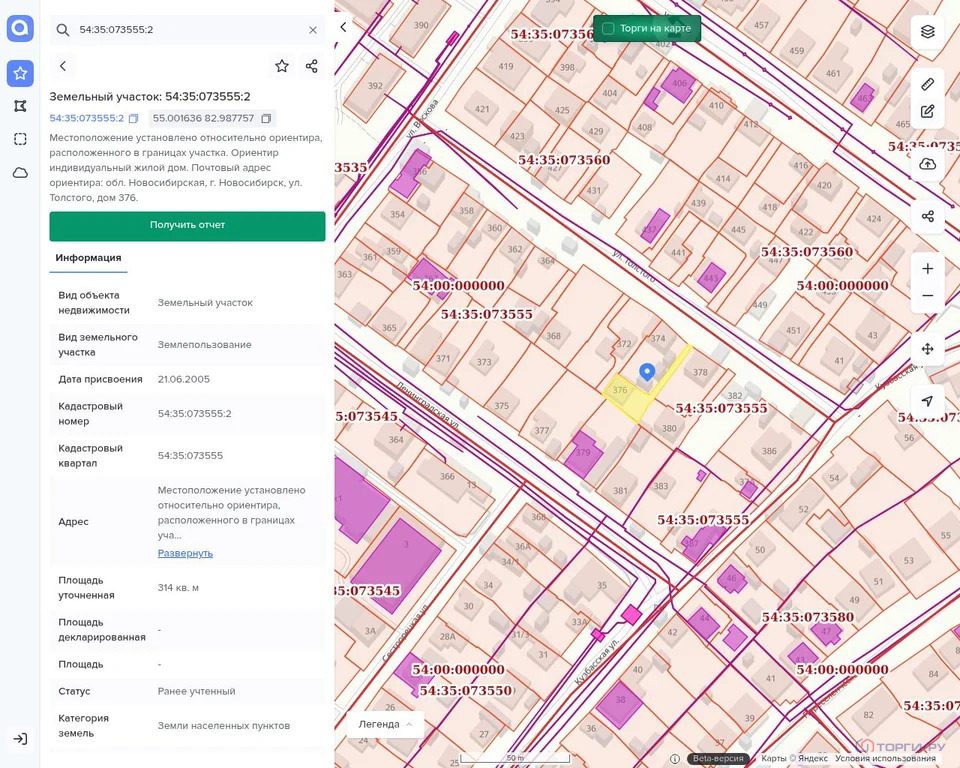The width and height of the screenshot is (960, 768).
Task: Click the cloud upload icon
Action: (927, 163)
